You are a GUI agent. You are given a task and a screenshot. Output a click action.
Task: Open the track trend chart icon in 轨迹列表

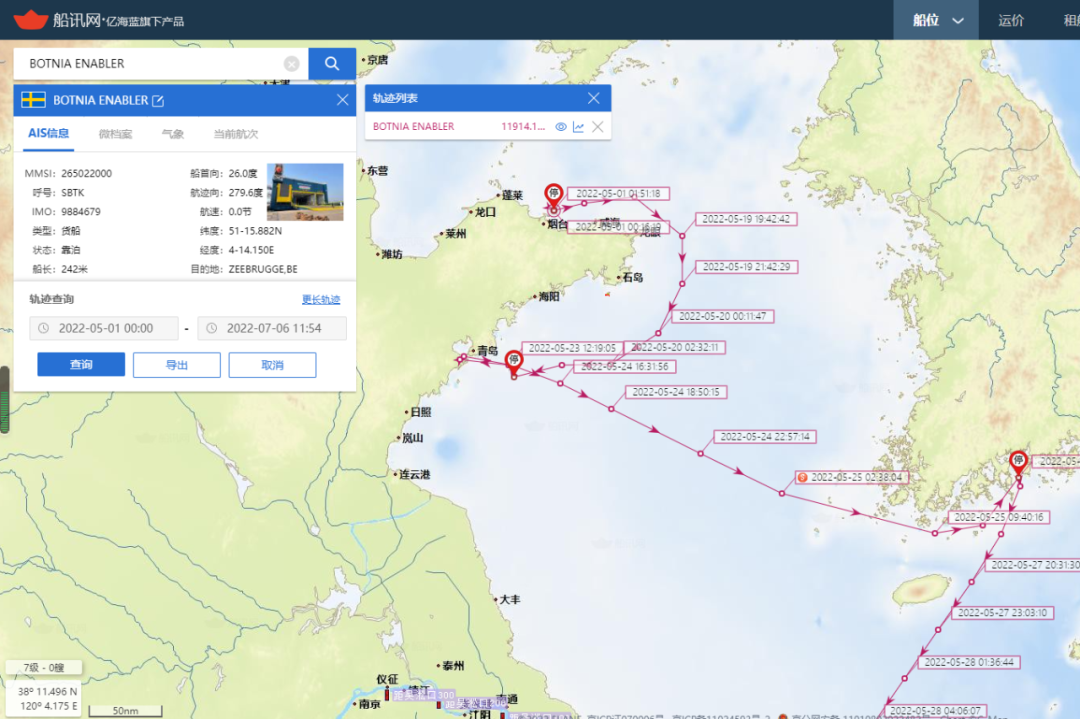point(578,126)
